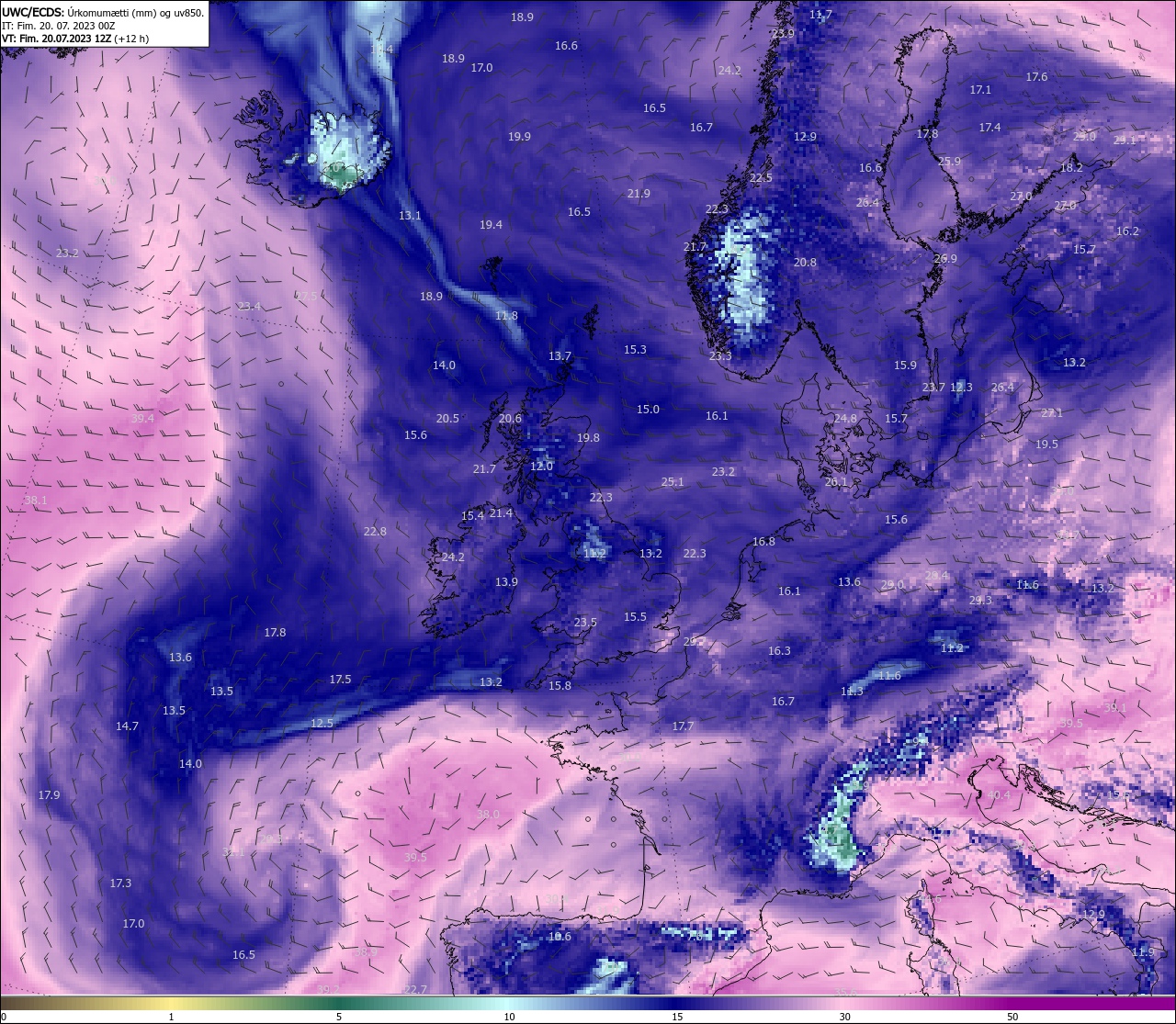The width and height of the screenshot is (1176, 1024).
Task: Click the 25.1 value on the map
Action: click(673, 482)
